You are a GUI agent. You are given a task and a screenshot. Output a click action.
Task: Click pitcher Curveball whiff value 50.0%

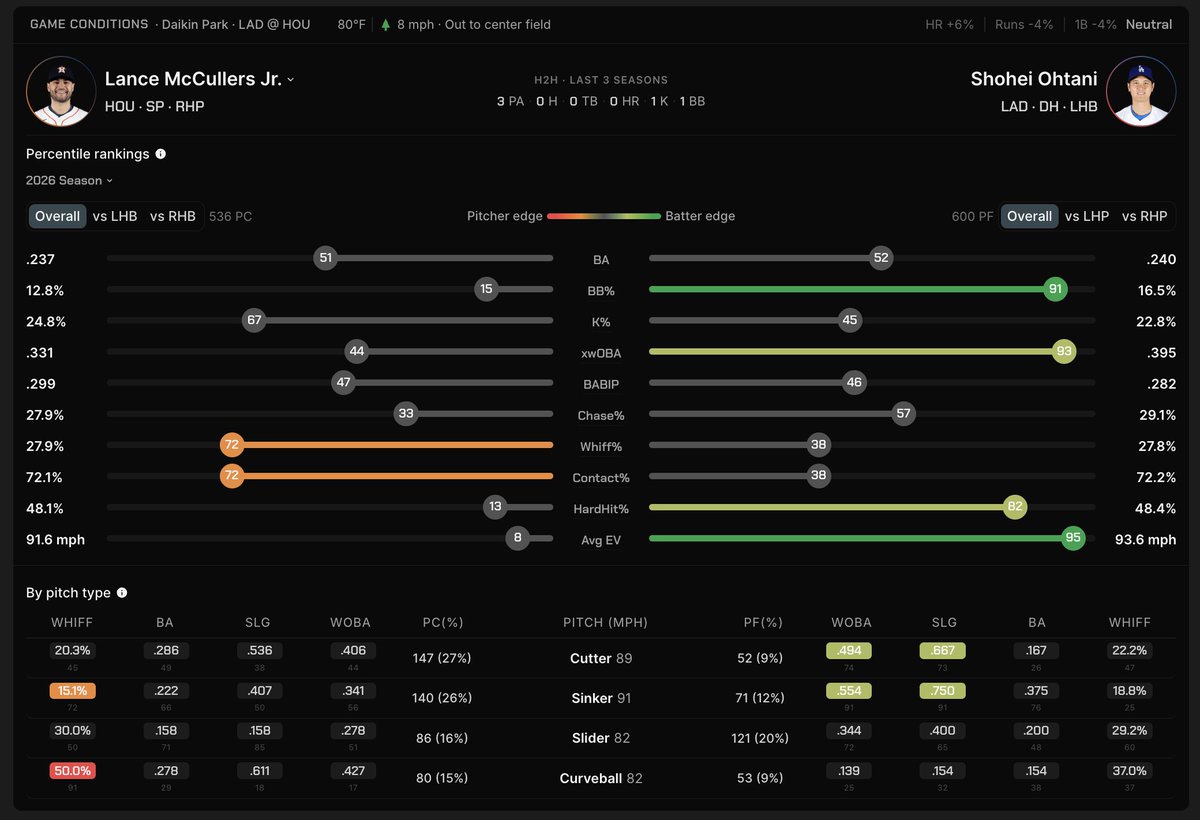click(x=72, y=770)
